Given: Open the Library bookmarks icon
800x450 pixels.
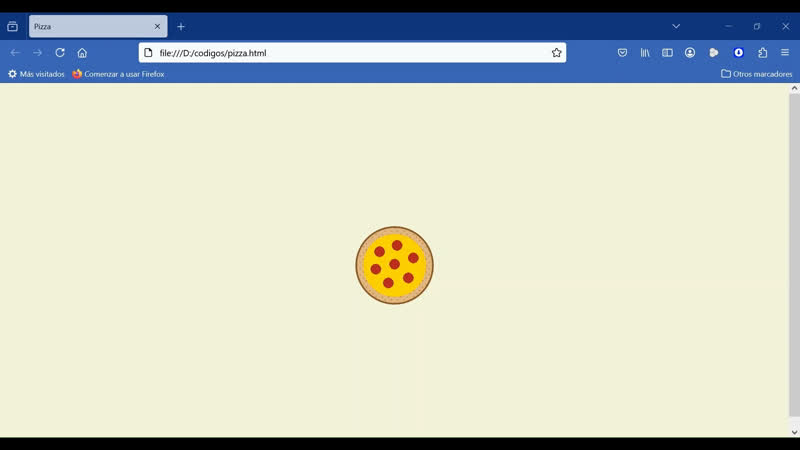Looking at the screenshot, I should click(x=645, y=53).
